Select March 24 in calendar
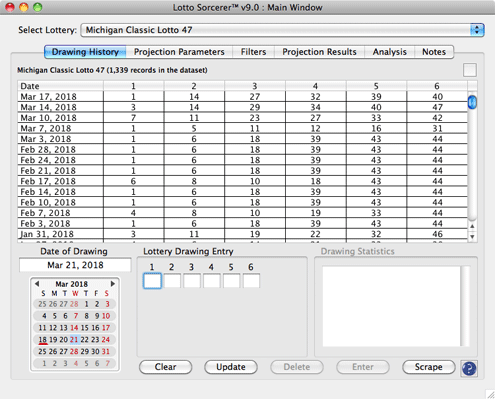This screenshot has width=495, height=399. coord(106,340)
